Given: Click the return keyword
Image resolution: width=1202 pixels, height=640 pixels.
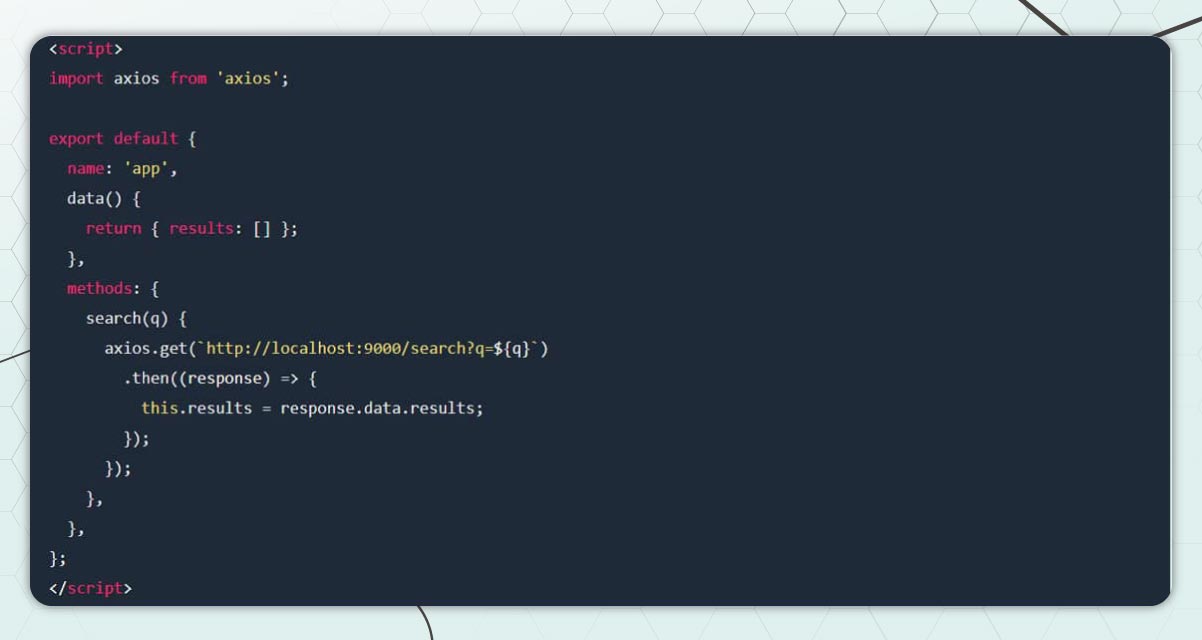Looking at the screenshot, I should (113, 229).
